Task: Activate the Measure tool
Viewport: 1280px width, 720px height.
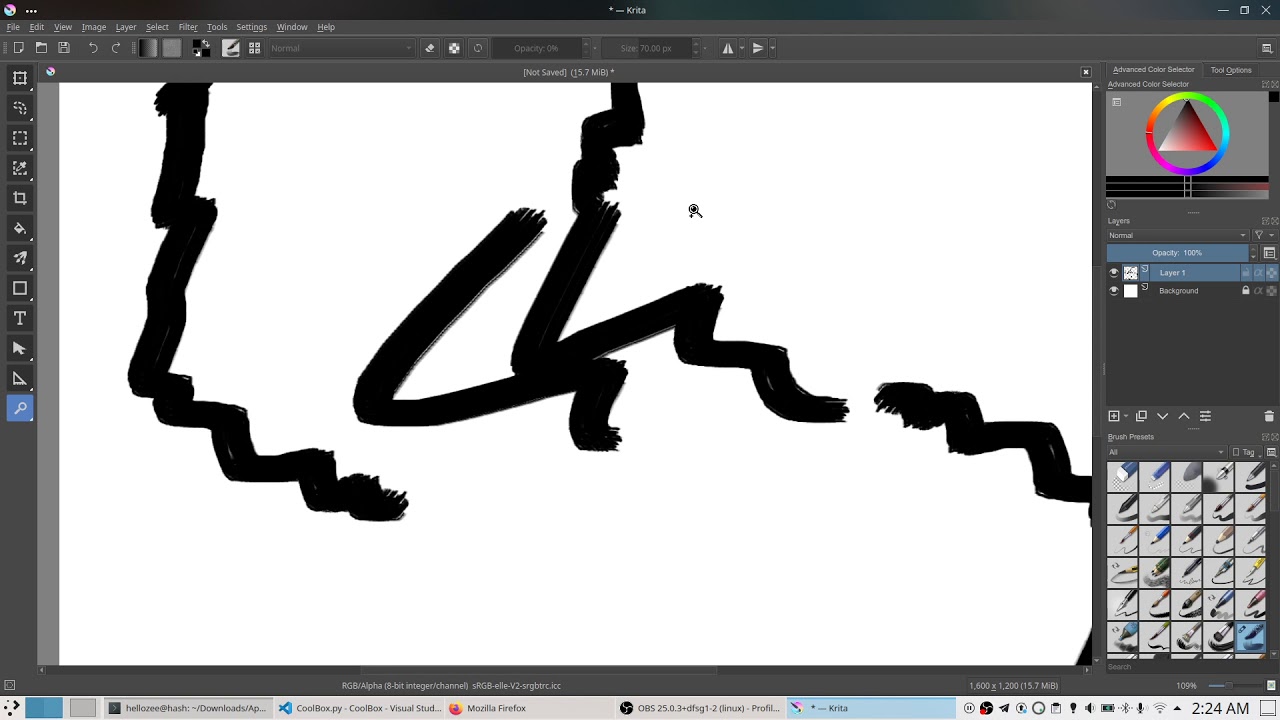Action: pyautogui.click(x=20, y=378)
